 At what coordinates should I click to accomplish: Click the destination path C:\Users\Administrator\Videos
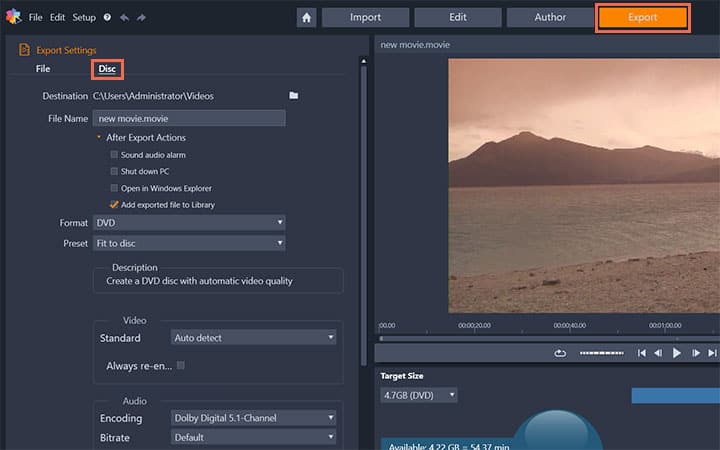coord(153,96)
